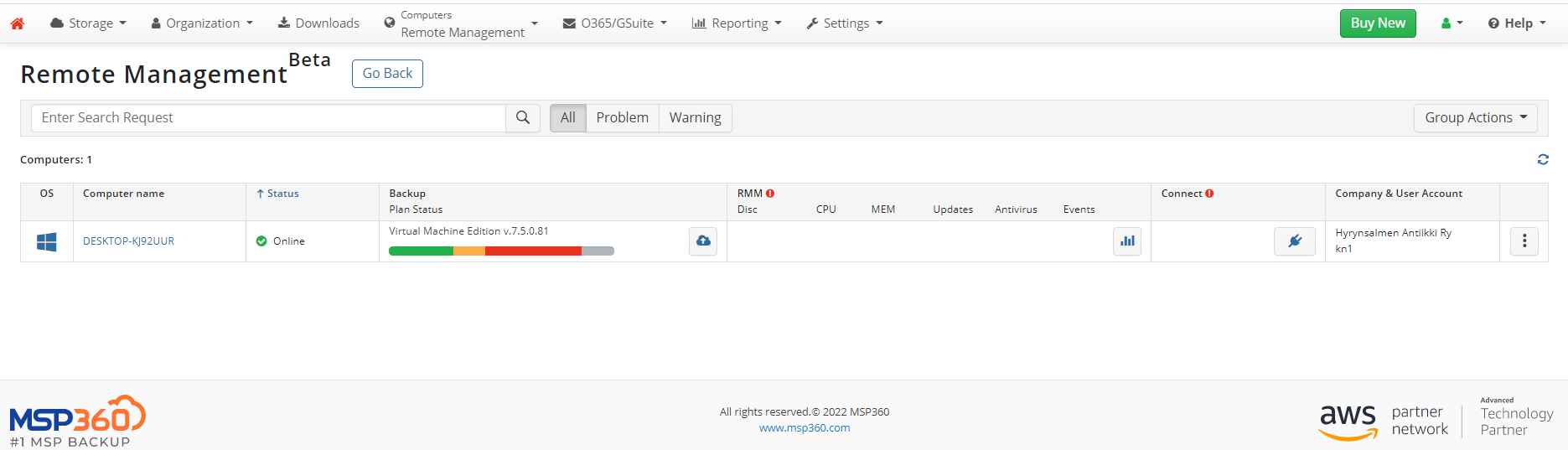This screenshot has width=1568, height=450.
Task: Open the cloud backup icon button
Action: click(703, 241)
